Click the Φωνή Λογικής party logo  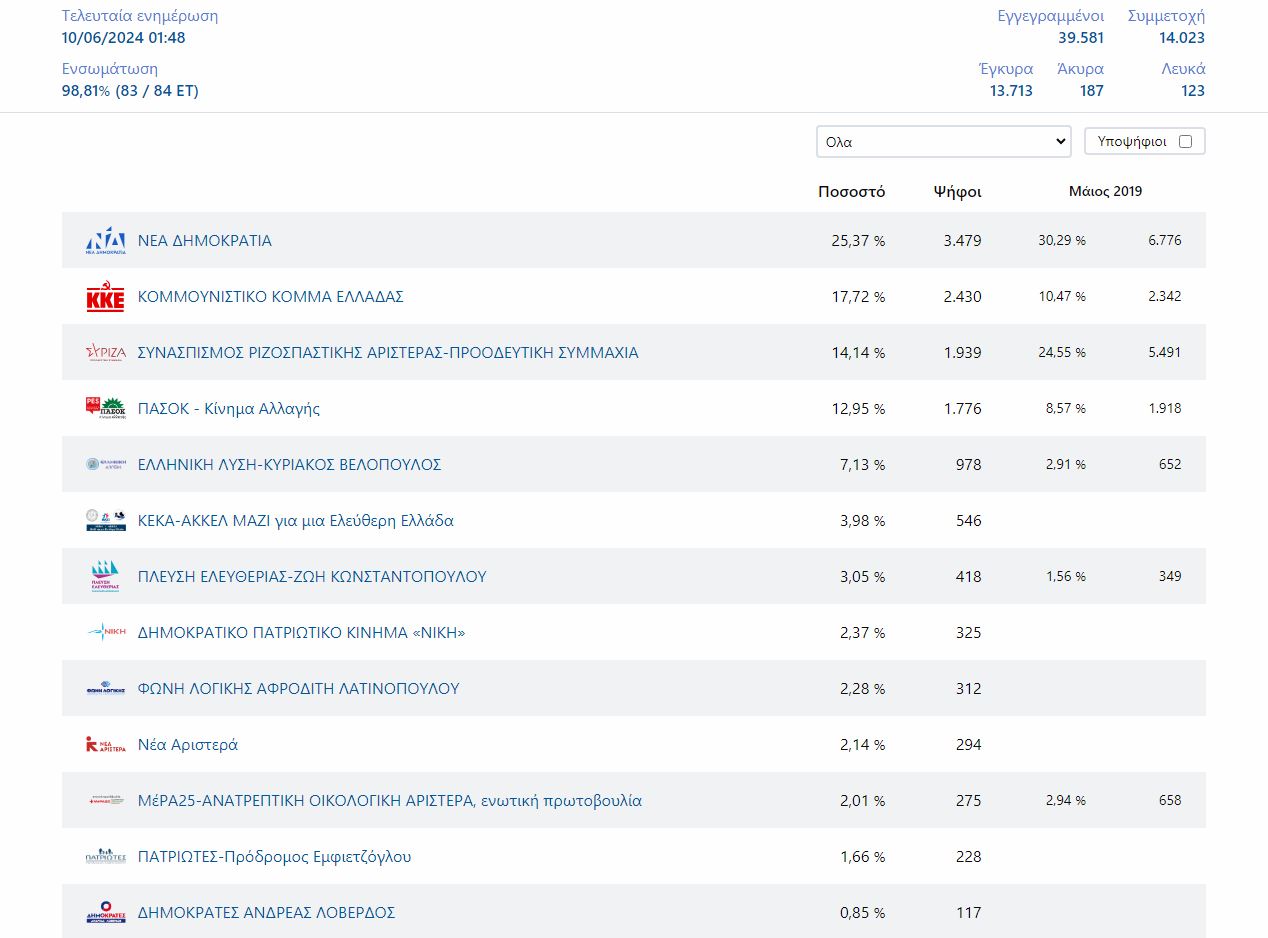point(105,689)
